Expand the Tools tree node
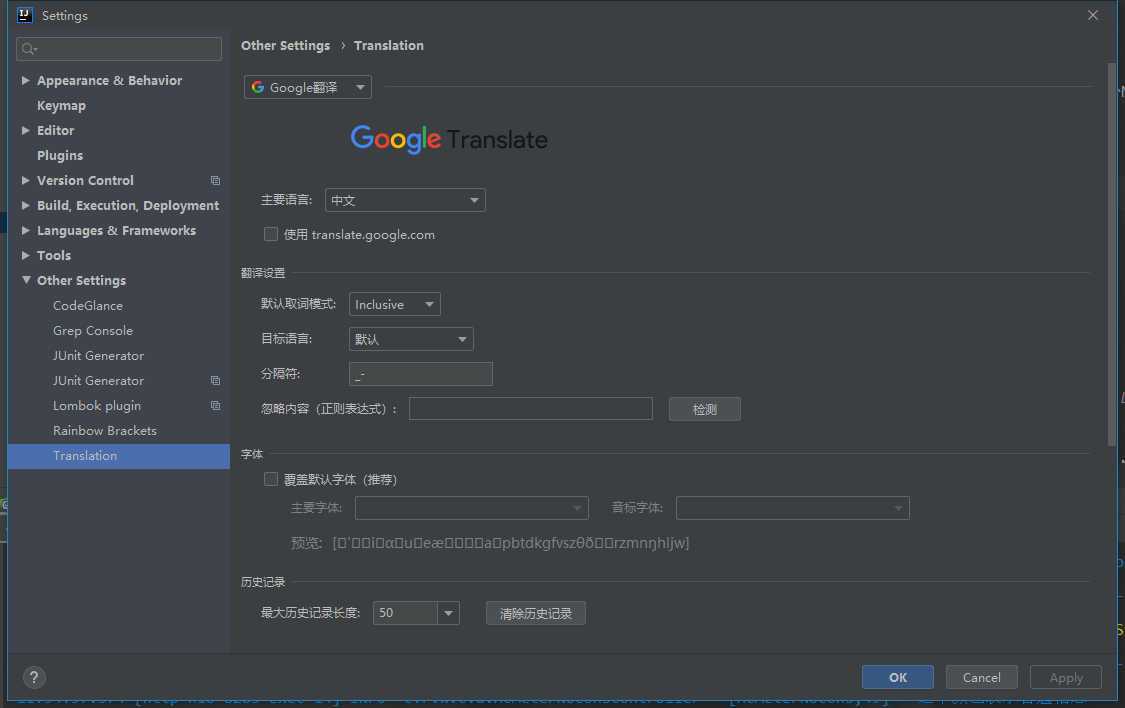 coord(26,255)
